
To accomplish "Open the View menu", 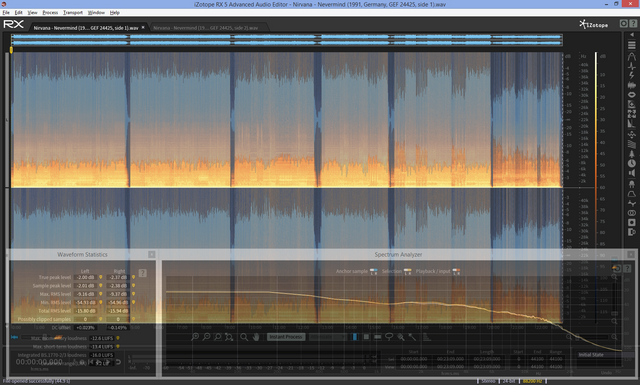I will [x=32, y=13].
